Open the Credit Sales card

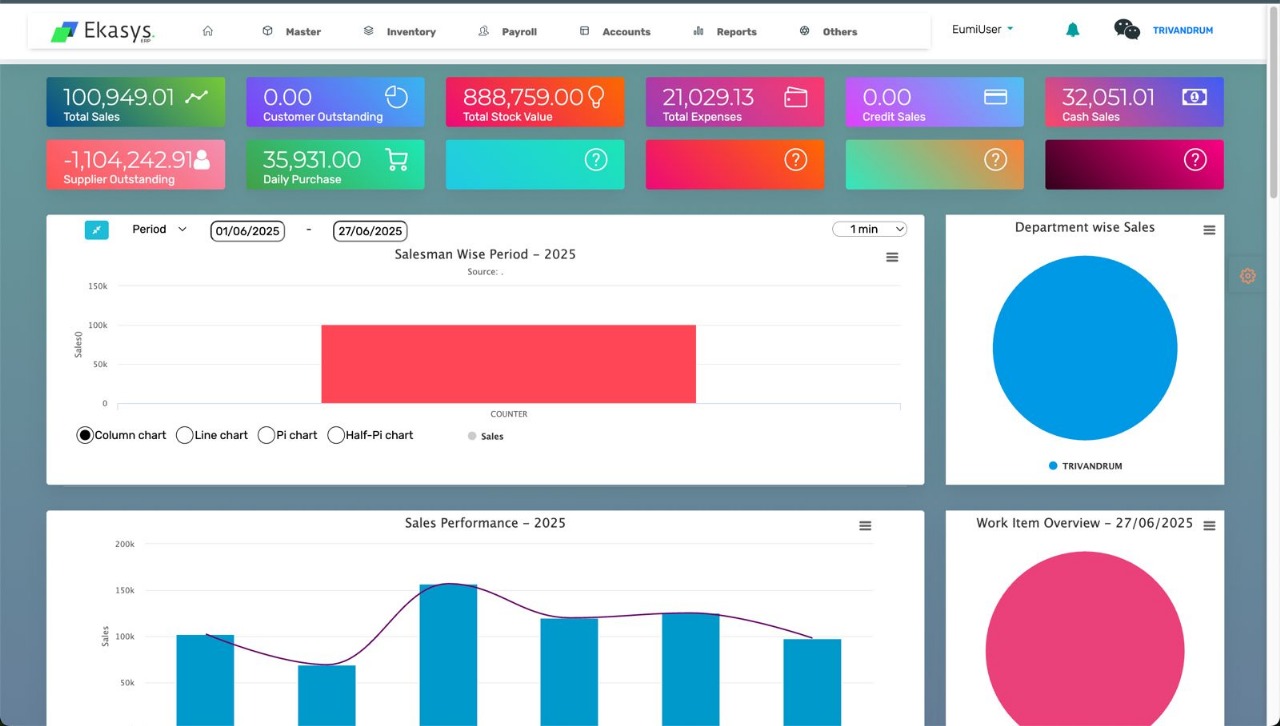click(934, 102)
